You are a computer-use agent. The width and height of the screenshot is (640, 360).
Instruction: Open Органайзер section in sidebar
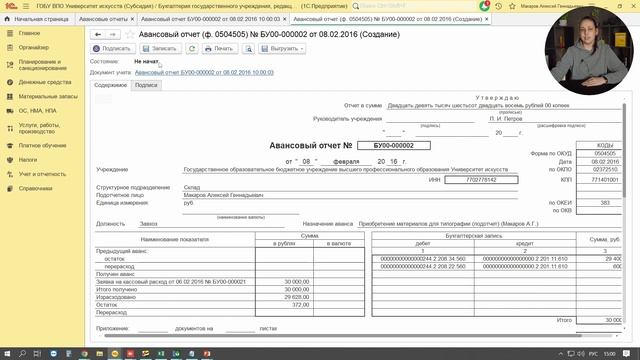click(33, 47)
